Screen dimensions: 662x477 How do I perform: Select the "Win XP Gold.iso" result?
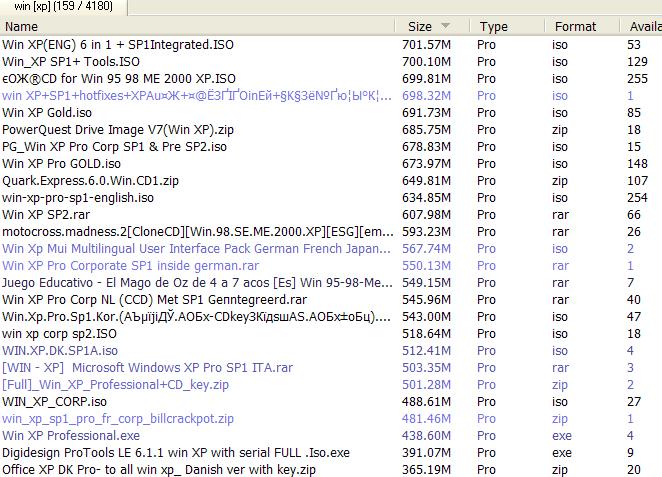(x=47, y=113)
